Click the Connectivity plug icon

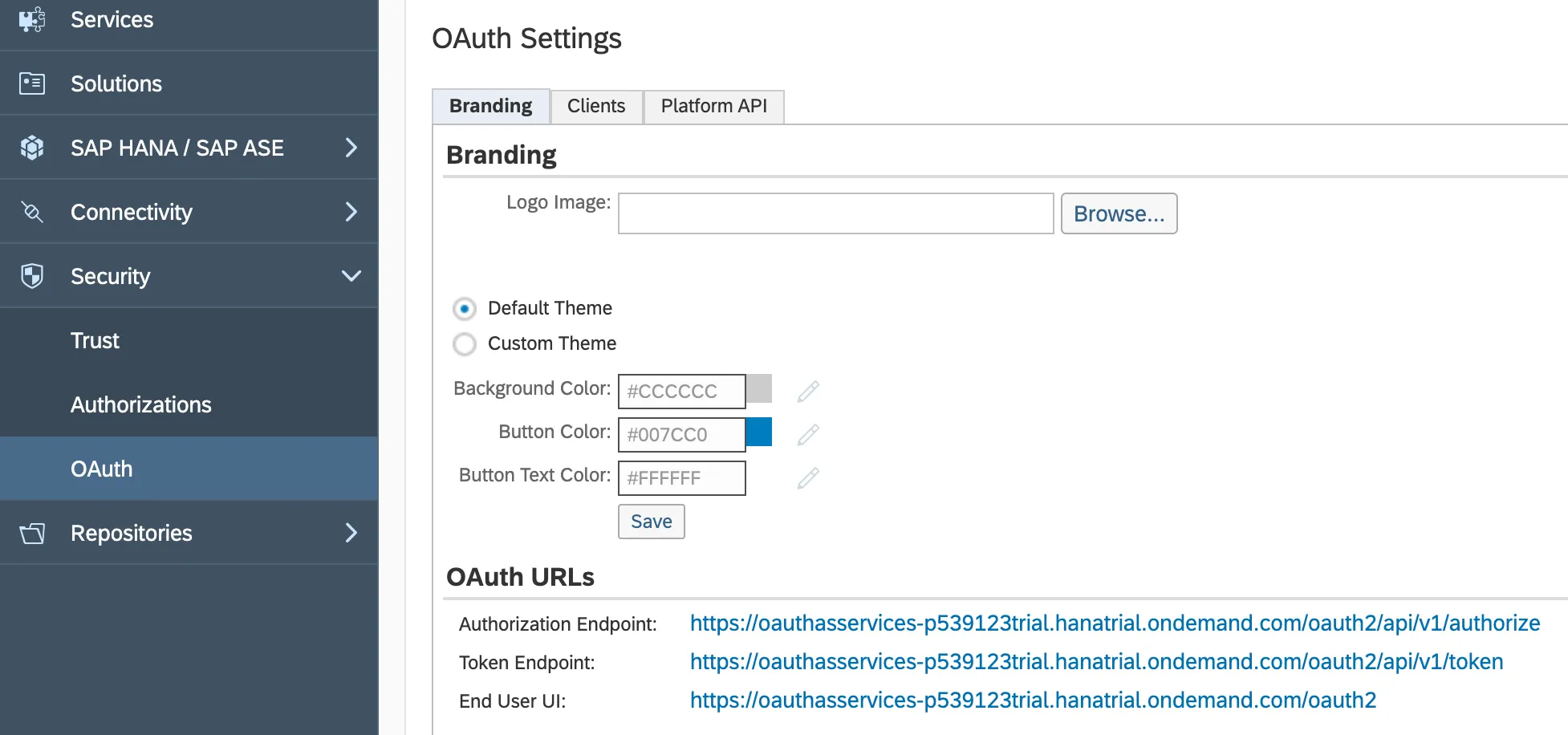tap(32, 212)
